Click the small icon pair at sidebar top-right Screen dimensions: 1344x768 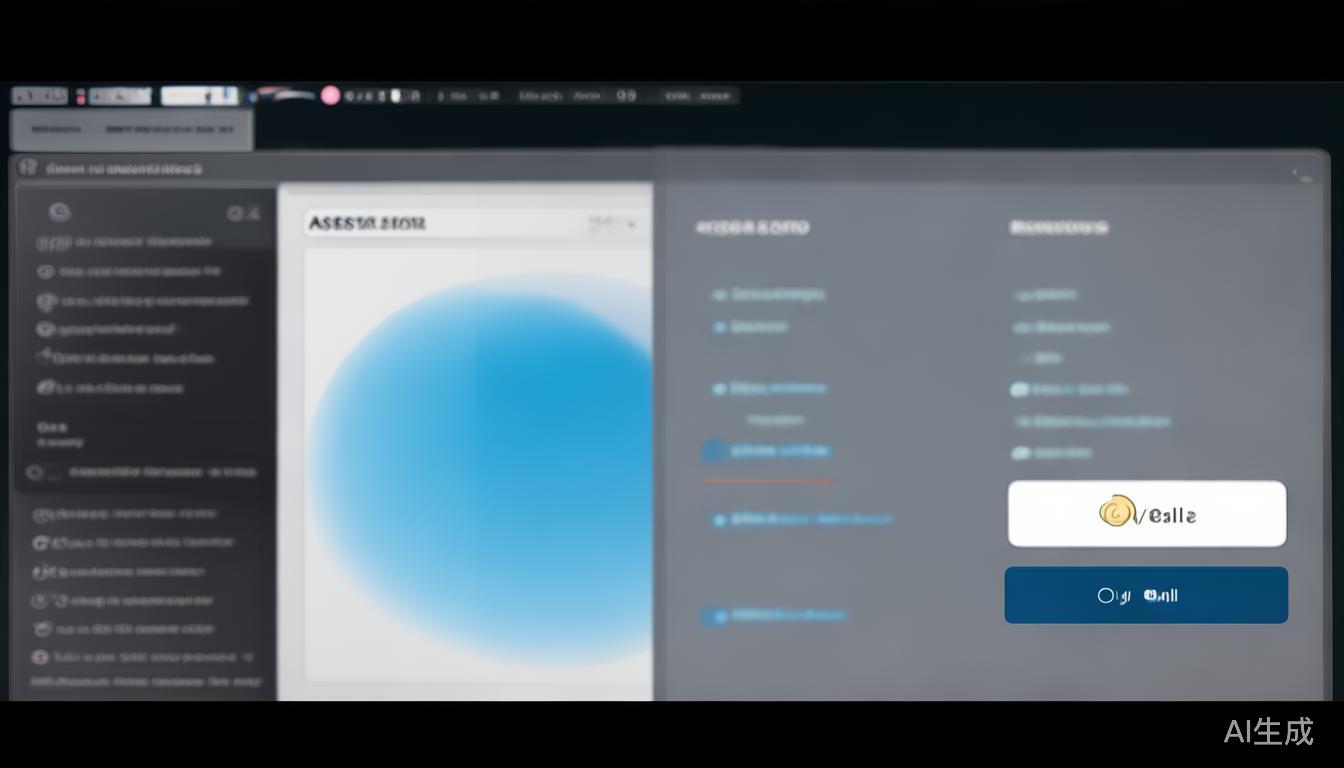point(243,213)
